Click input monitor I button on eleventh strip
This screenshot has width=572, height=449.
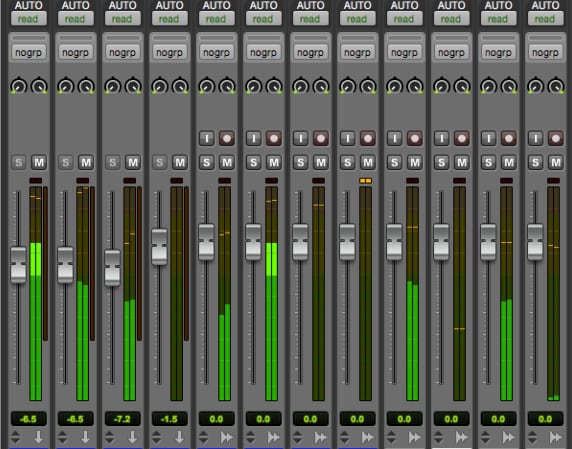pos(488,139)
